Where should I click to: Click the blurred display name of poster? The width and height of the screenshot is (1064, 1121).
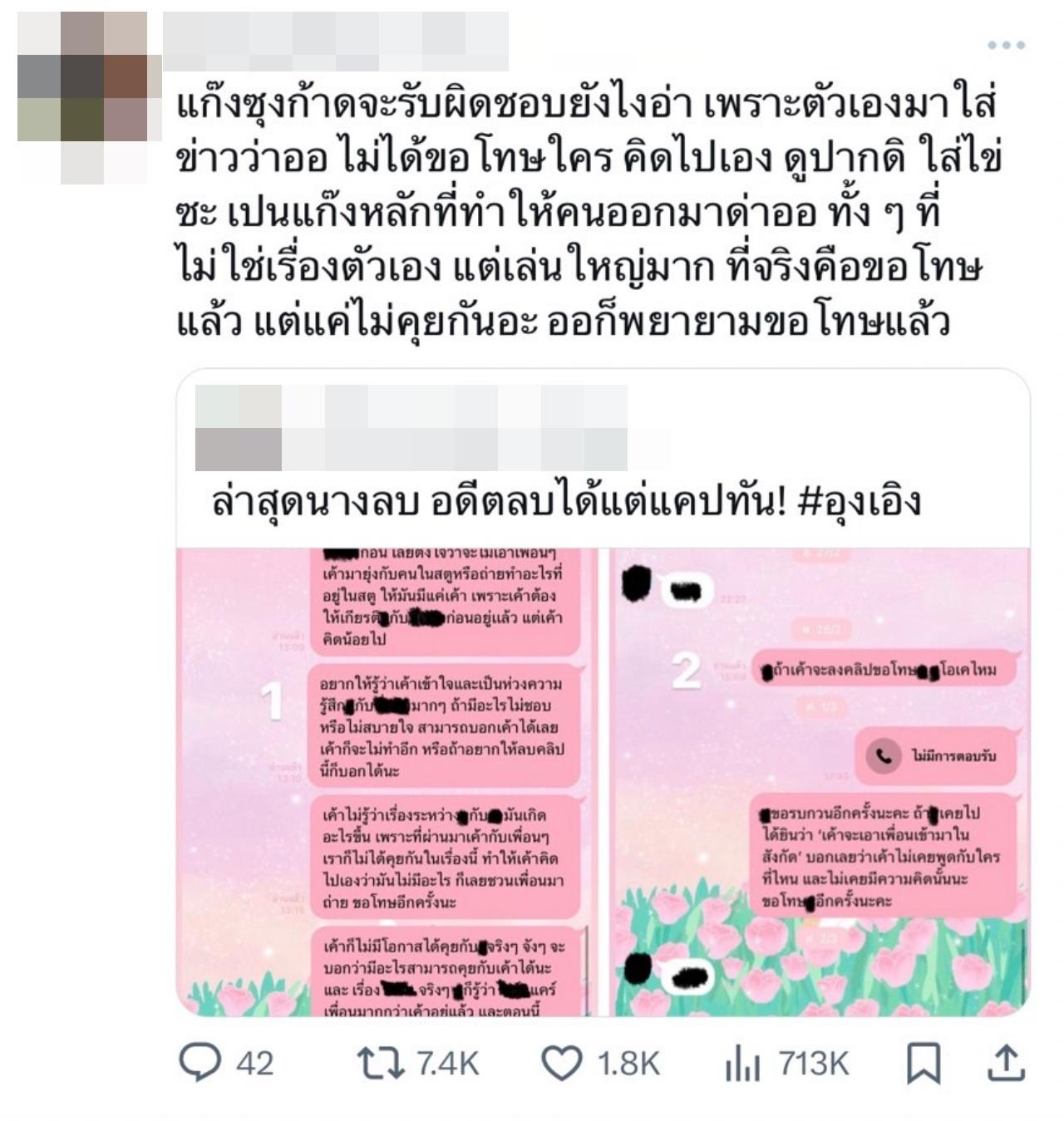click(x=336, y=42)
